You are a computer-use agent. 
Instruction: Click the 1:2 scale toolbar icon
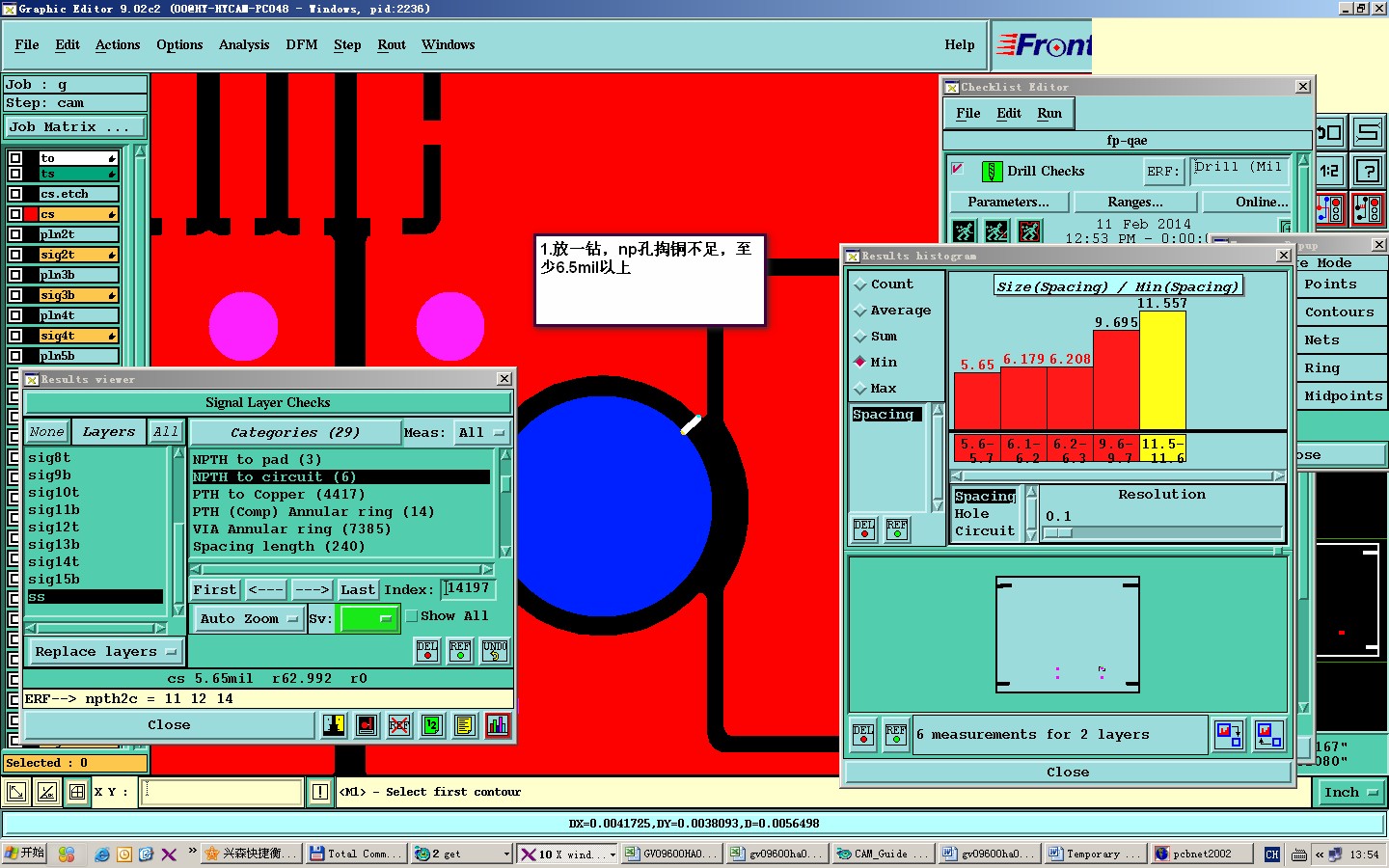(x=1330, y=171)
